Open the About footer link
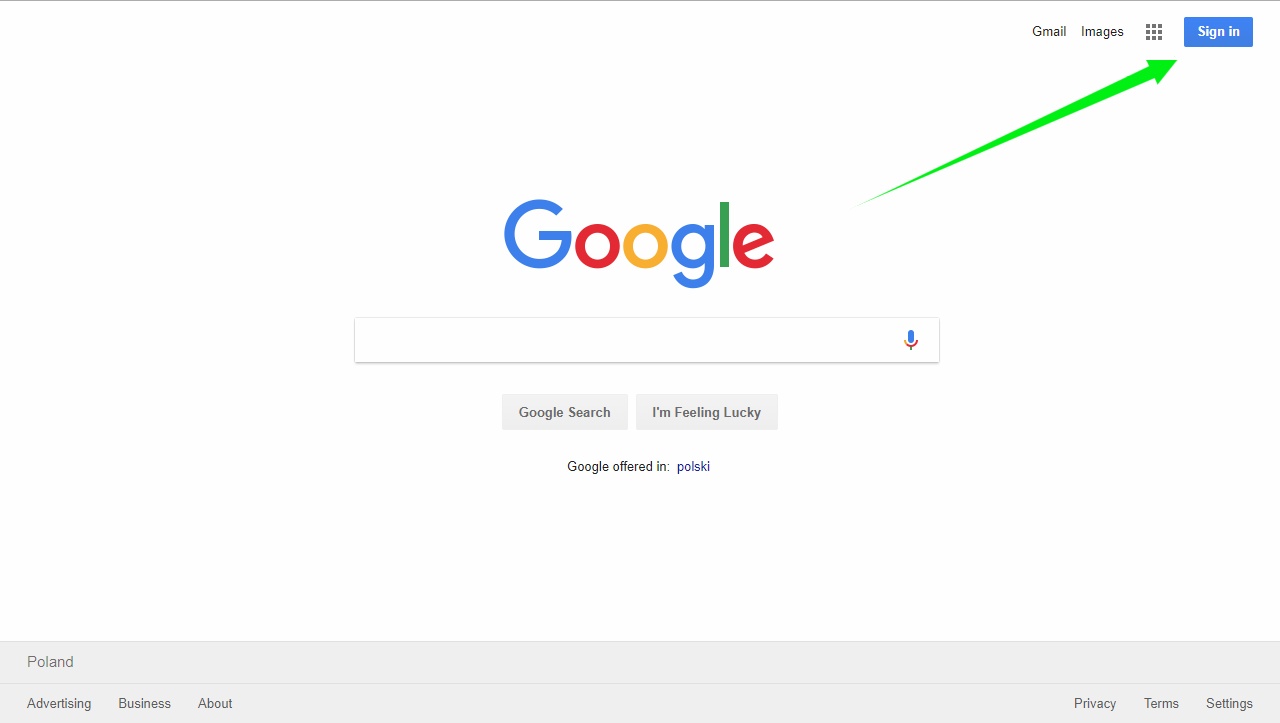 215,703
